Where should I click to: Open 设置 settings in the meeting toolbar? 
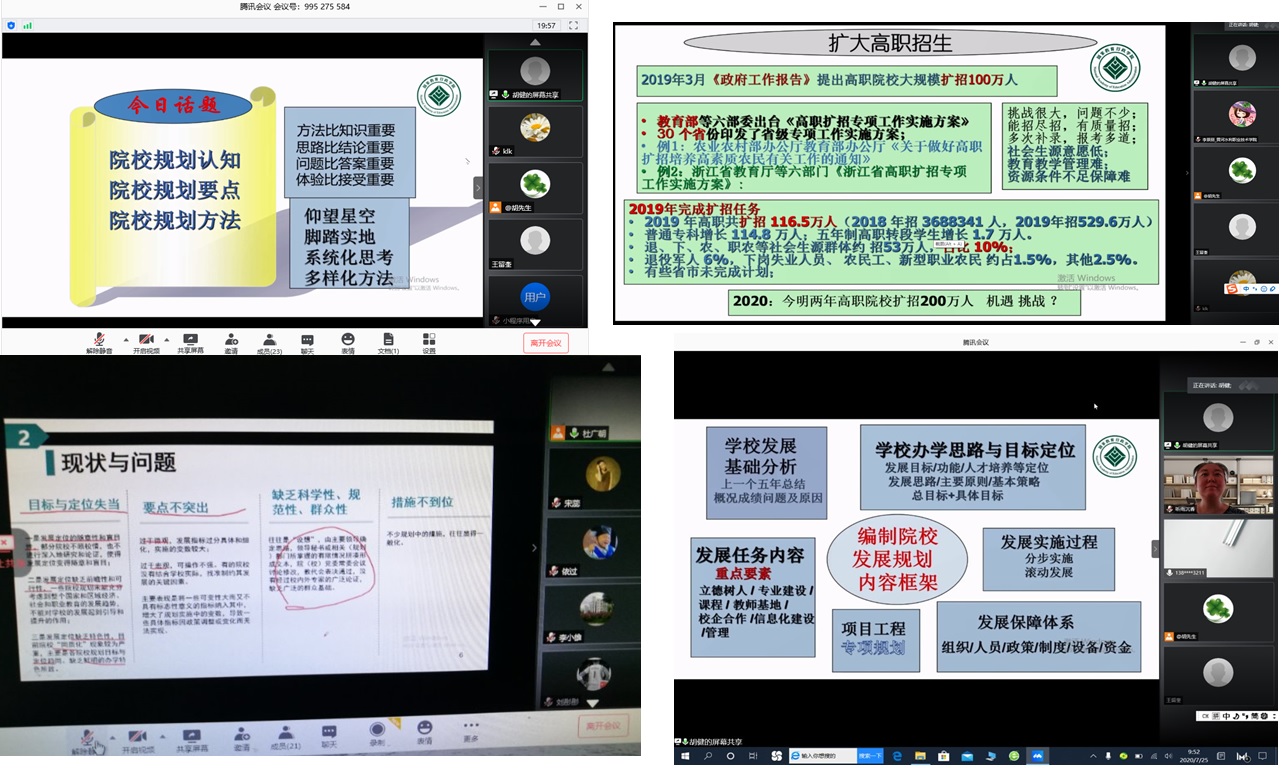[x=429, y=342]
